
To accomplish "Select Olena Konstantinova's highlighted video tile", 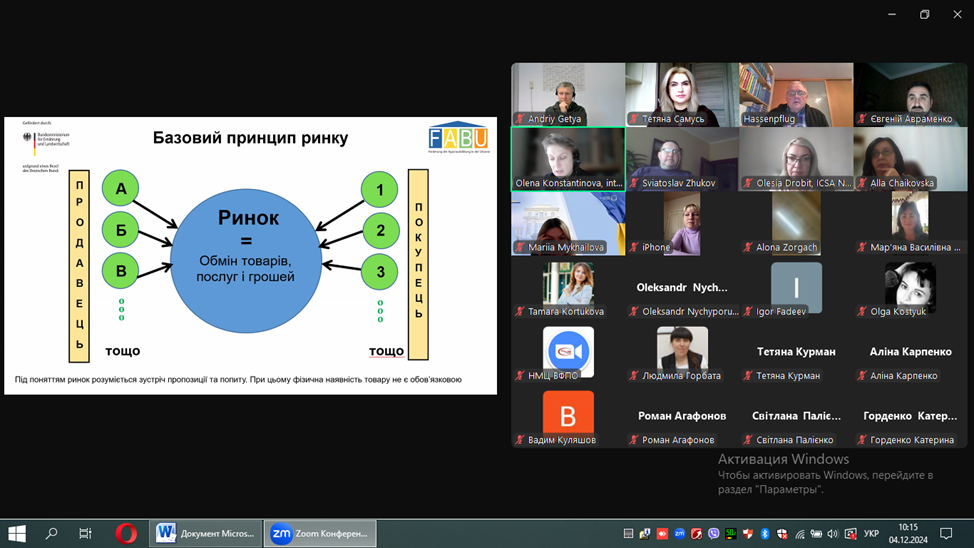I will [568, 158].
